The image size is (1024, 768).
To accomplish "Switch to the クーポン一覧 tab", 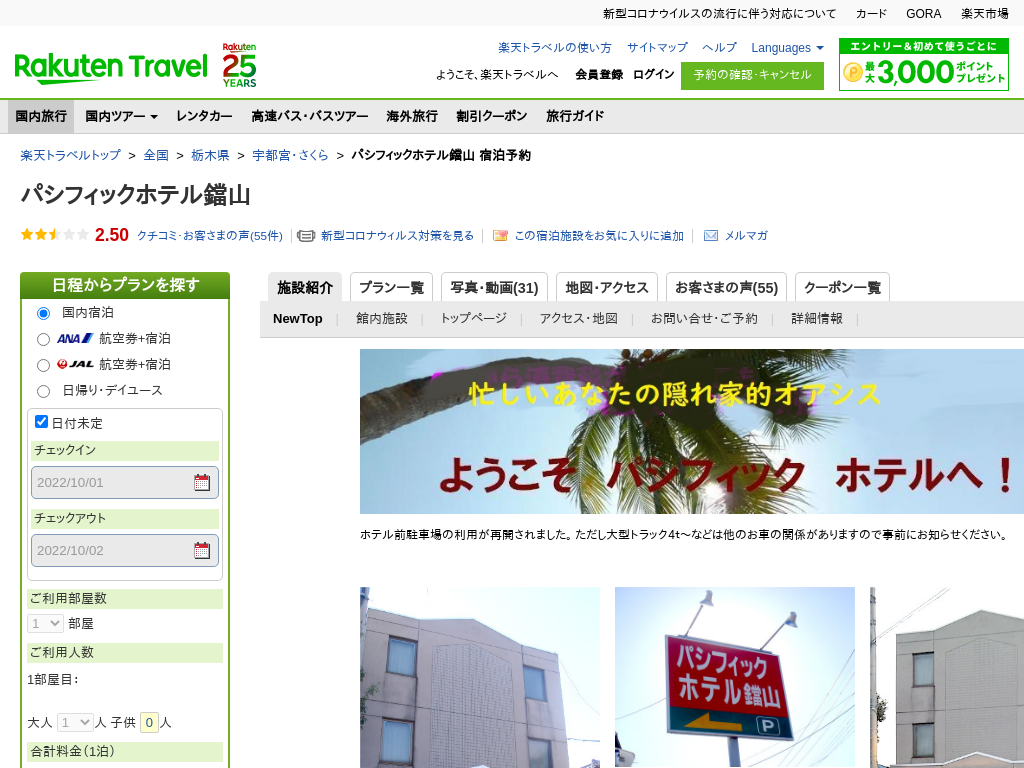I will (x=842, y=287).
